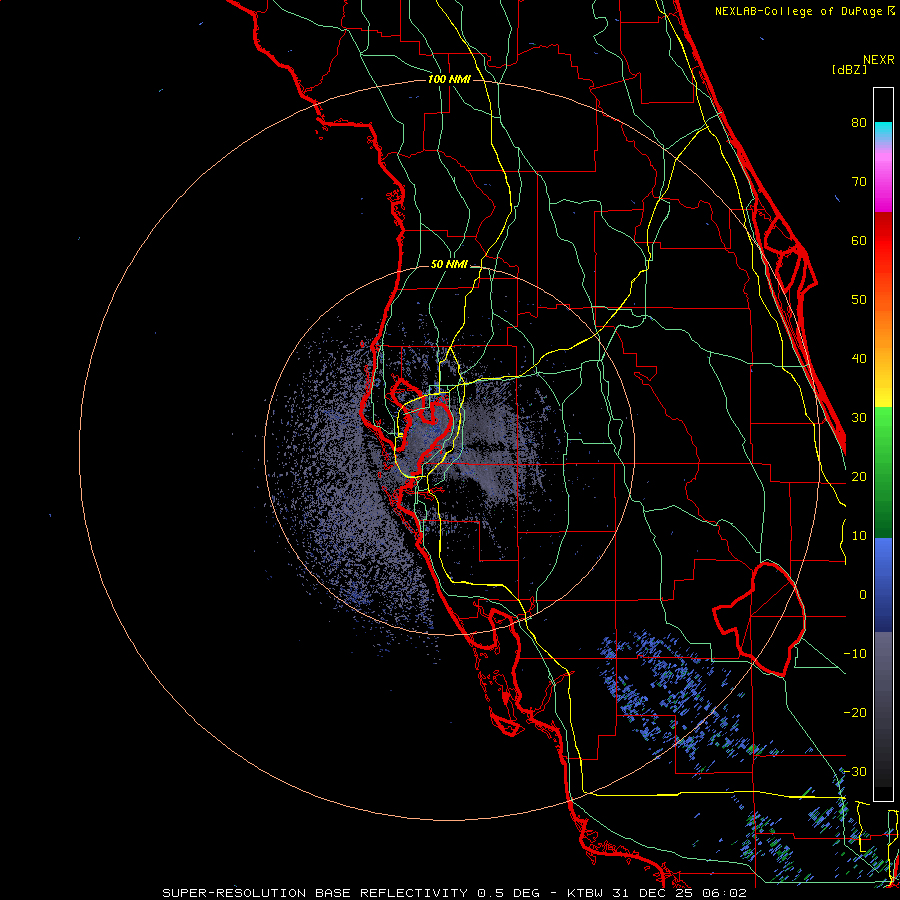
Task: Click the NEXR label above color scale
Action: point(879,60)
